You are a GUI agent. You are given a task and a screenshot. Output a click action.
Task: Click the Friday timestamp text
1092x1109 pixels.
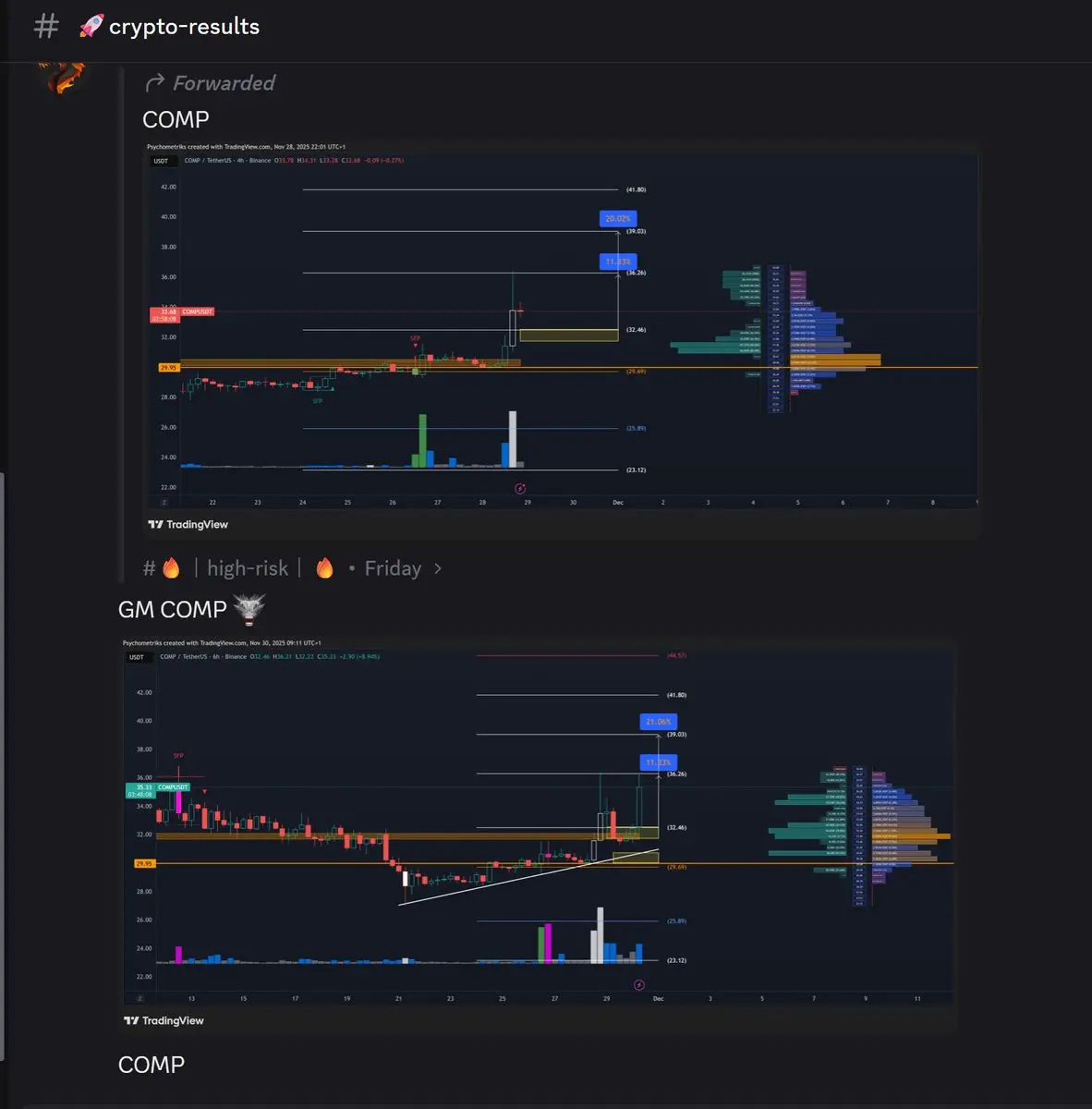tap(393, 568)
